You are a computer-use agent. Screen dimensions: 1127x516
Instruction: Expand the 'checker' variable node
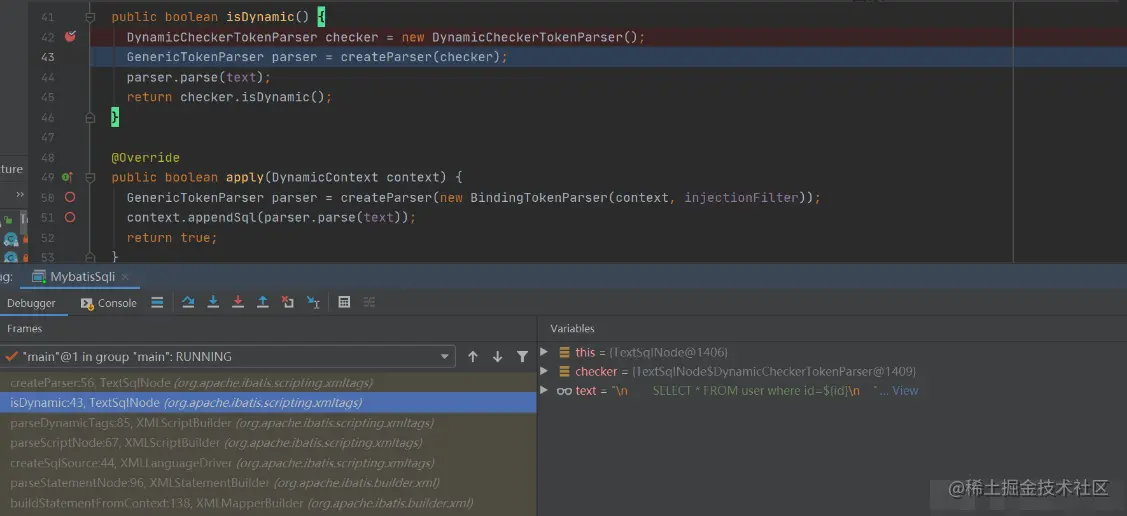tap(544, 371)
